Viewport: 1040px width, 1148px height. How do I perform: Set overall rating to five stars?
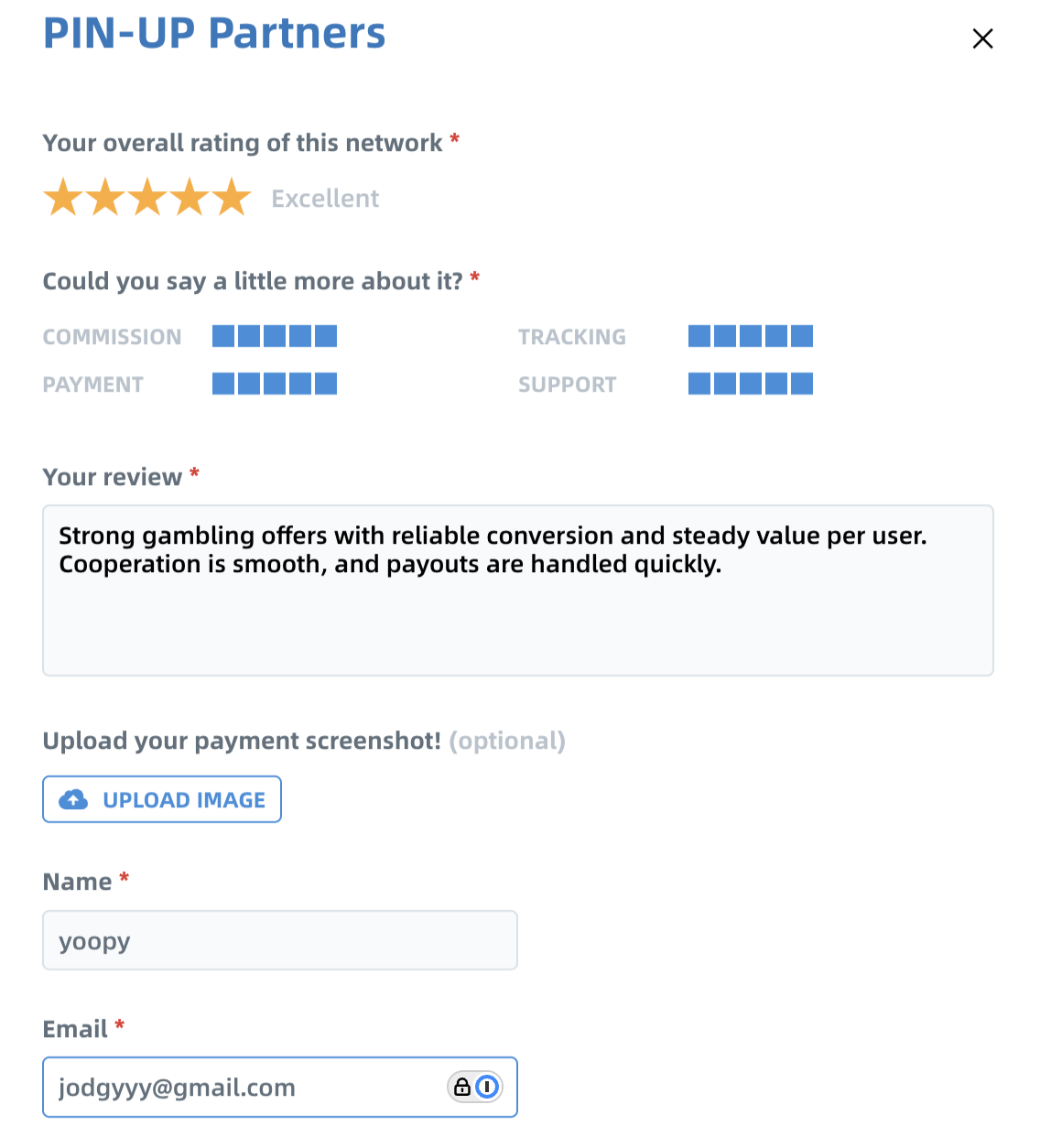coord(233,198)
